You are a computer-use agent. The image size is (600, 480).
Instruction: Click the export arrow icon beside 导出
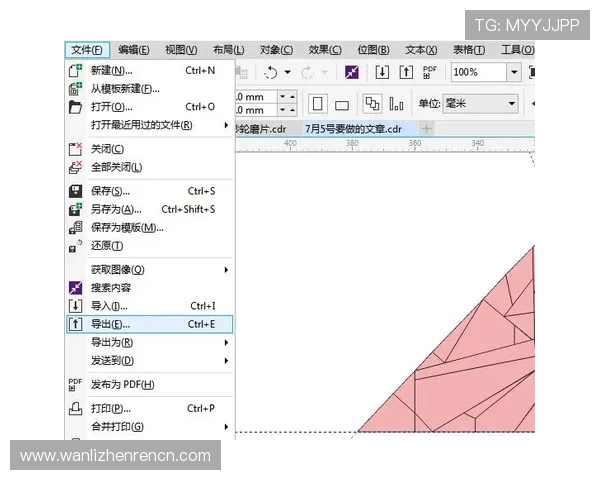pyautogui.click(x=75, y=324)
